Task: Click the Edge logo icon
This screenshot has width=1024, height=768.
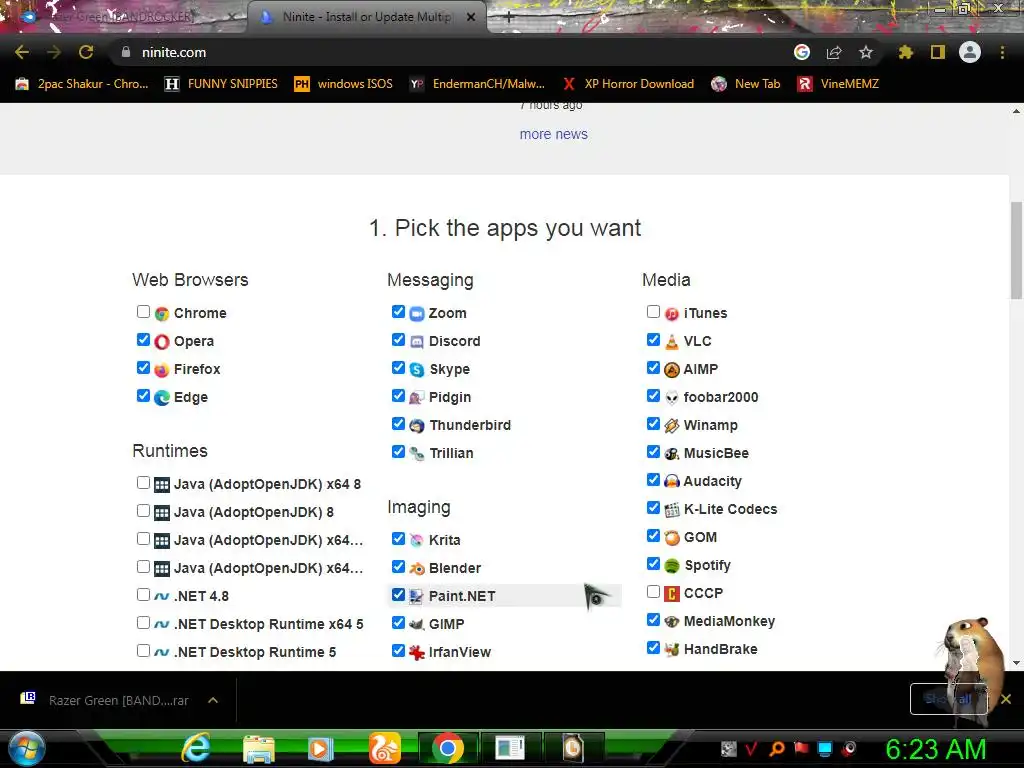Action: point(162,398)
